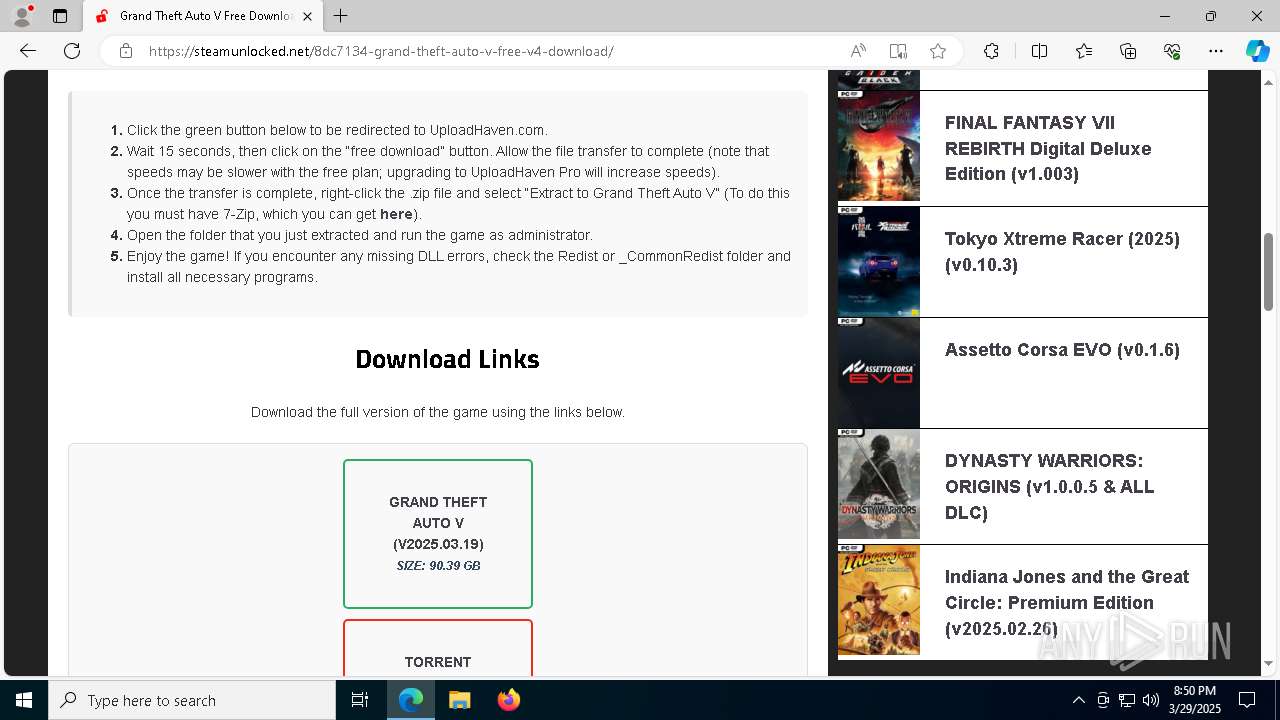Open Indiana Jones and the Great Circle link
Screen dimensions: 1280x720
click(x=1067, y=603)
